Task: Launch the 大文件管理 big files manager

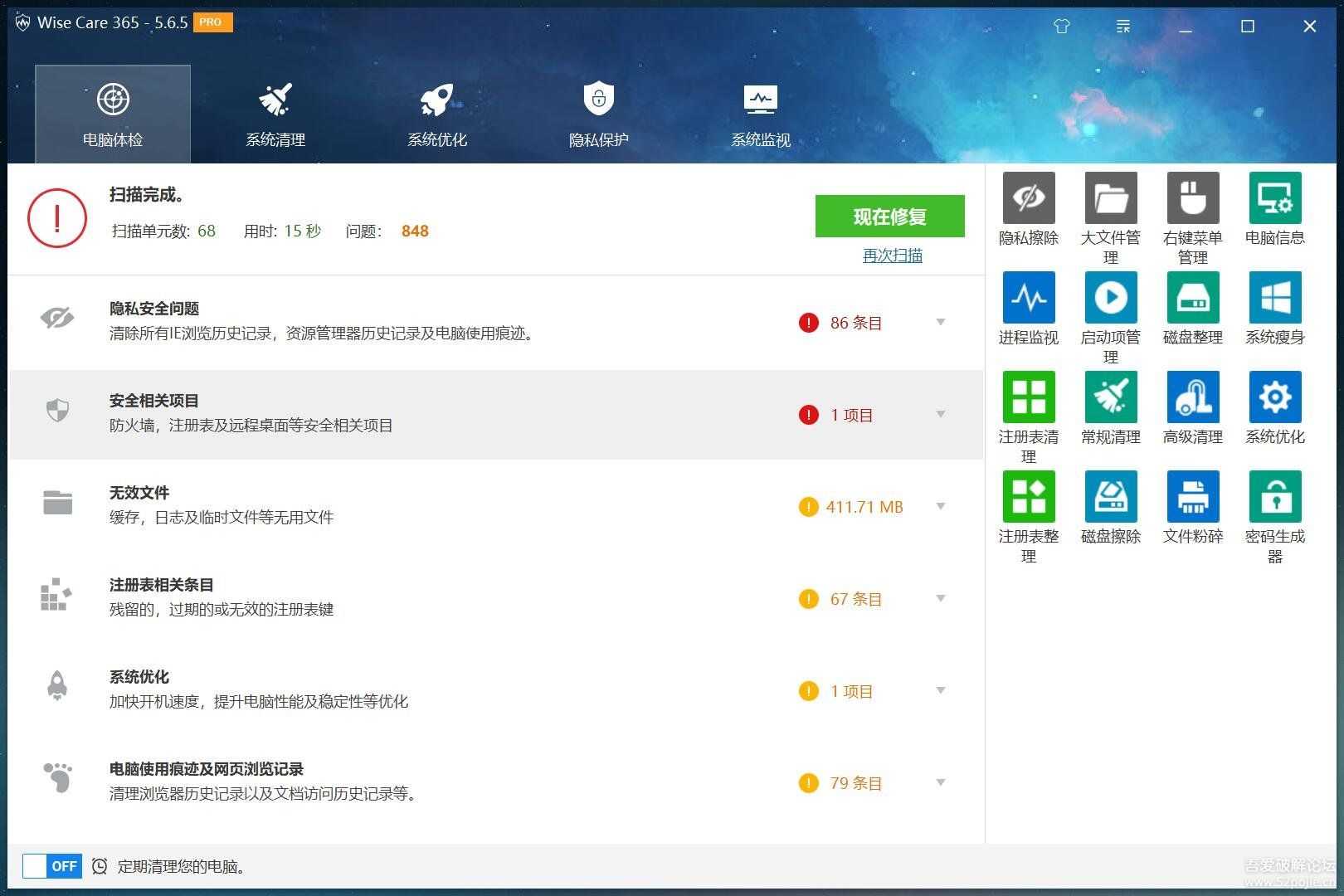Action: click(x=1110, y=199)
